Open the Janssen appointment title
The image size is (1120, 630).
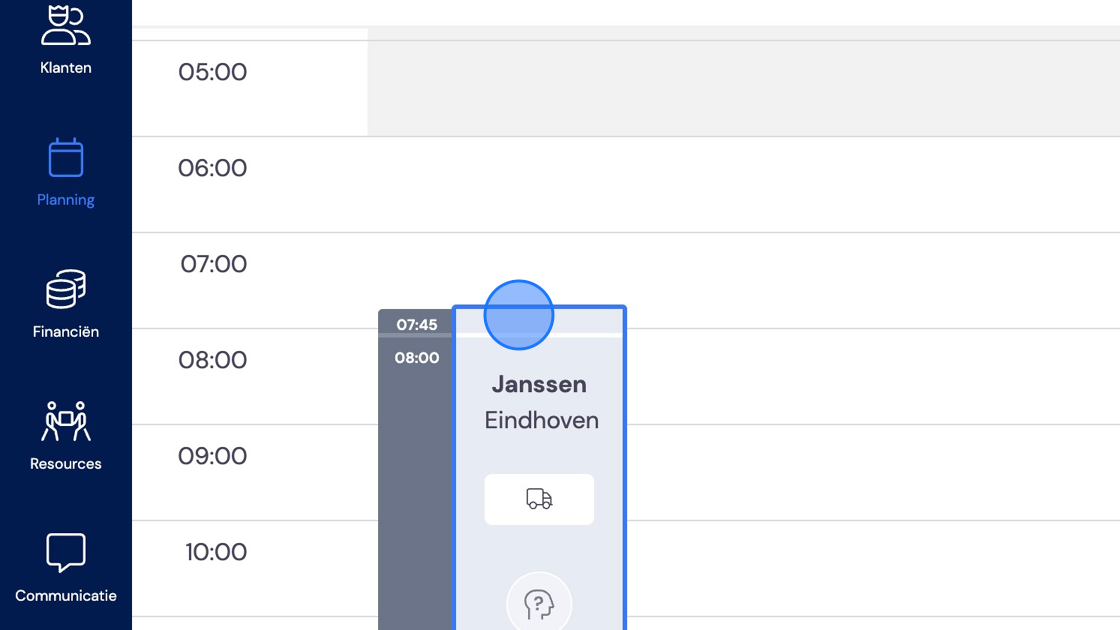pos(539,384)
